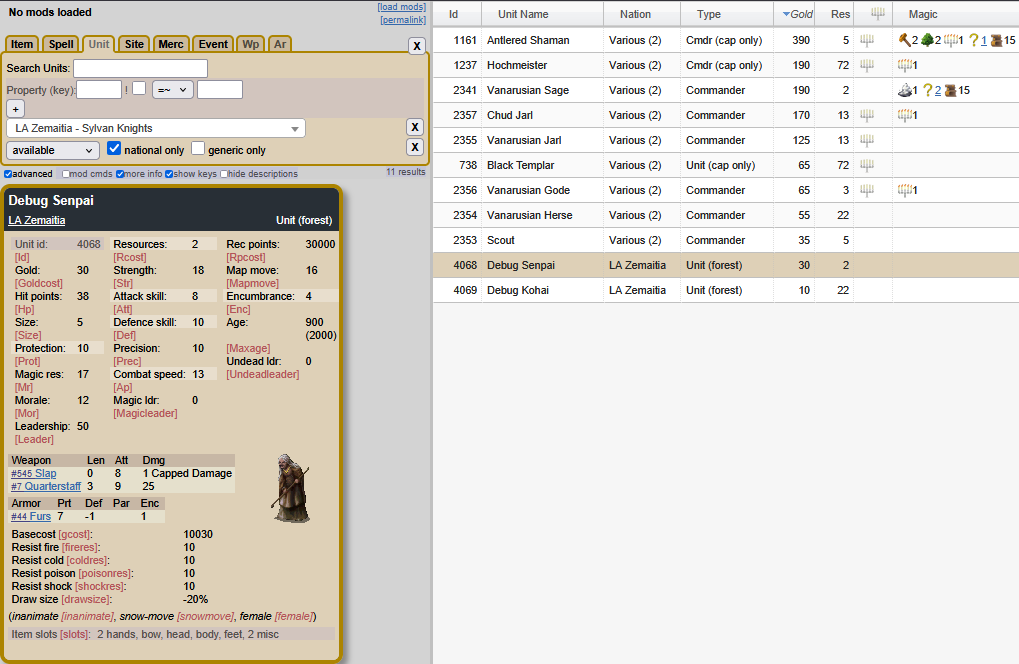Switch to the Item tab

(21, 44)
